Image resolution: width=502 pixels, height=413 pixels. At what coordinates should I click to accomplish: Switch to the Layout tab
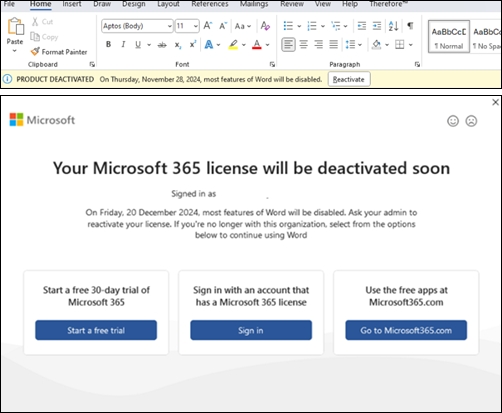168,4
